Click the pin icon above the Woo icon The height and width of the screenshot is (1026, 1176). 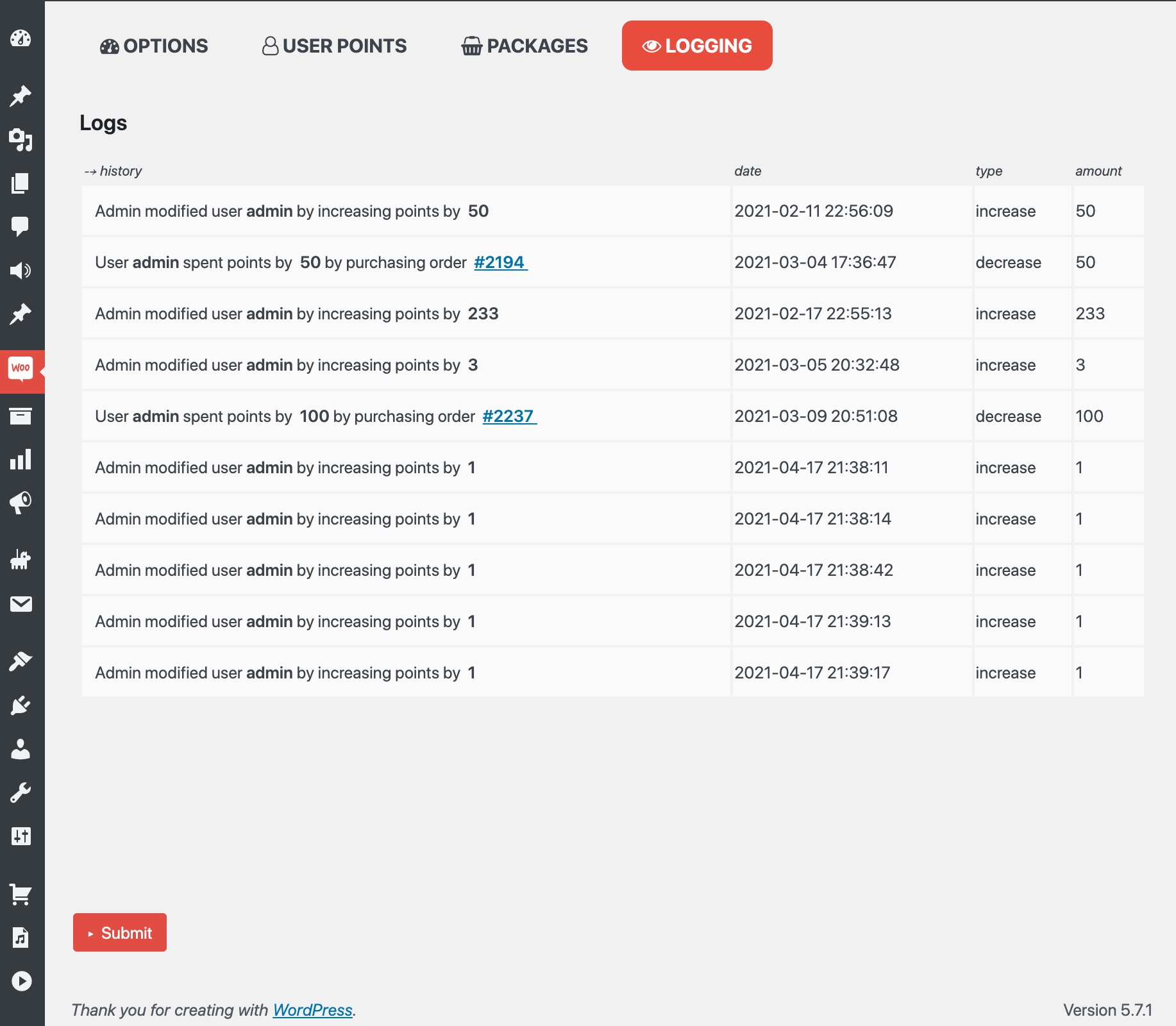[21, 314]
